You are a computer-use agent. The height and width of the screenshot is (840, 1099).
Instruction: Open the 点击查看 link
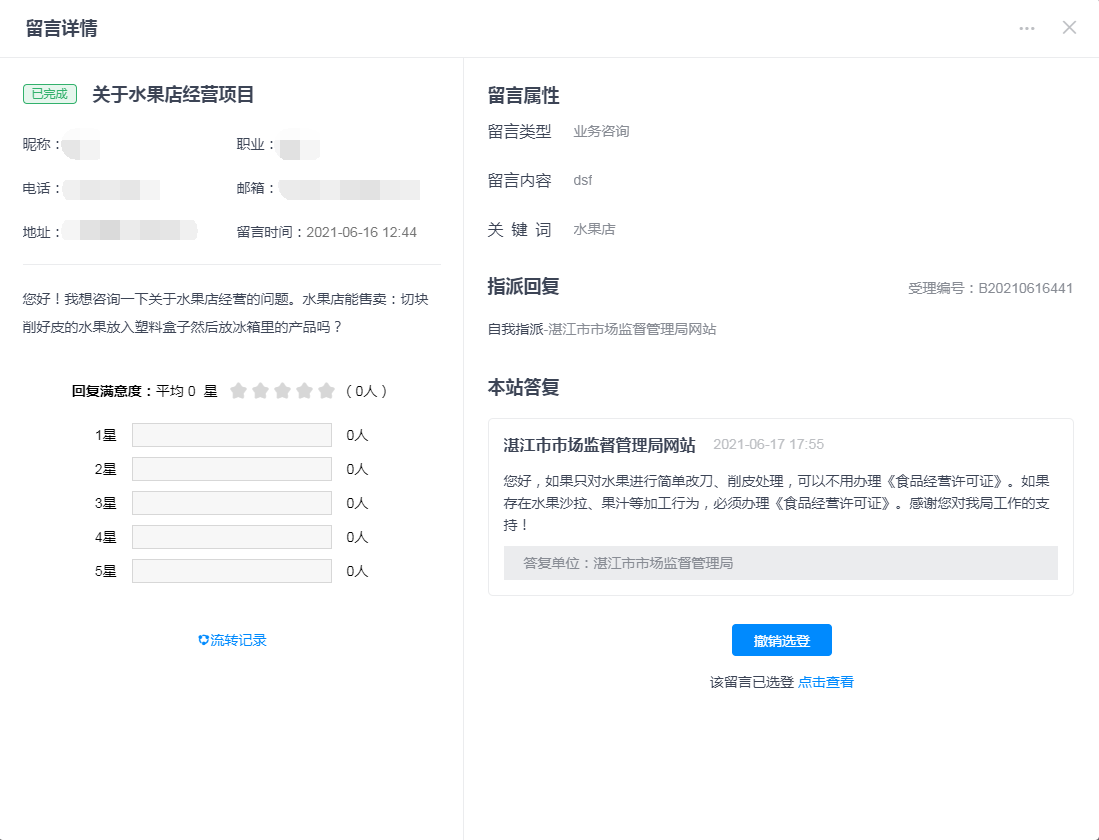tap(825, 682)
